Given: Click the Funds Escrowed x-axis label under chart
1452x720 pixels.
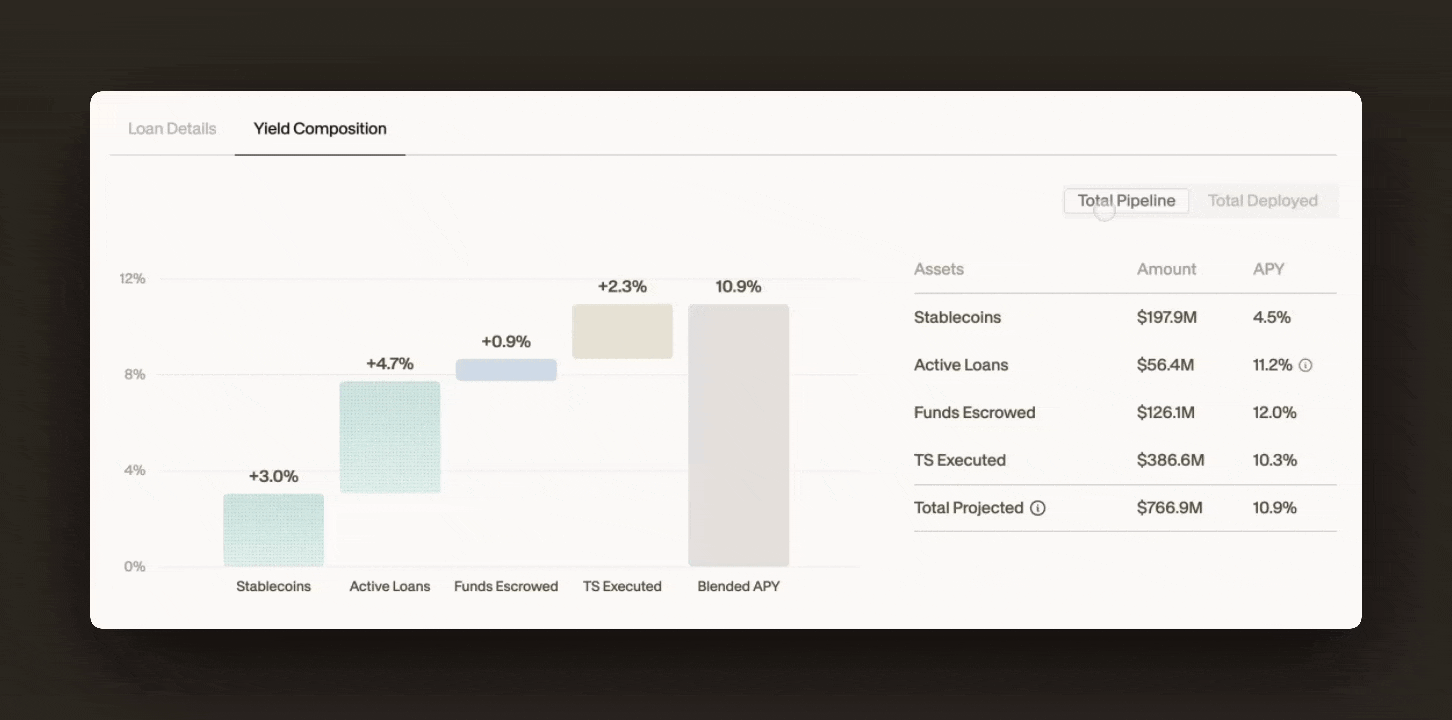Looking at the screenshot, I should coord(506,587).
